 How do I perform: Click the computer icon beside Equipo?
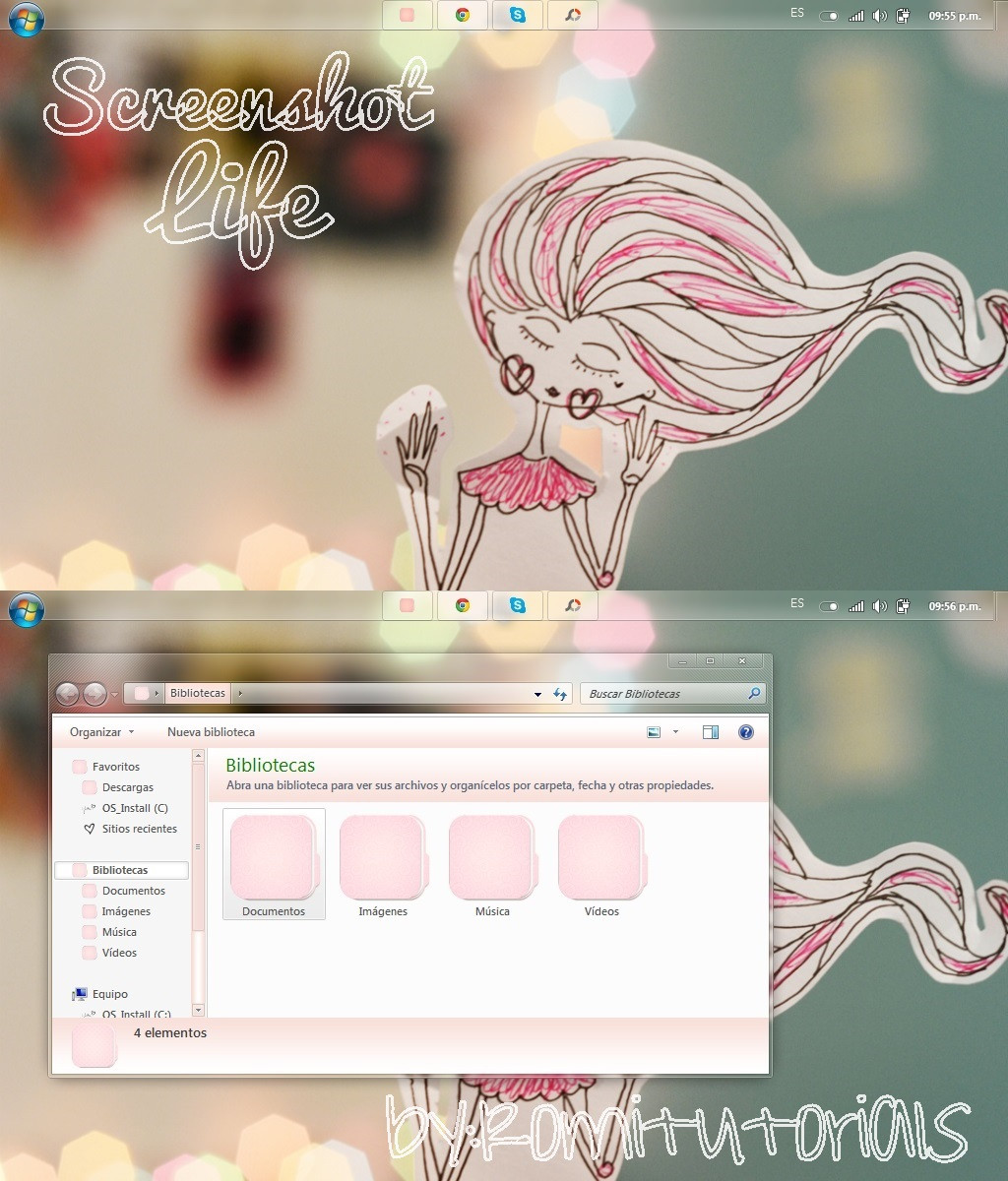click(x=80, y=994)
